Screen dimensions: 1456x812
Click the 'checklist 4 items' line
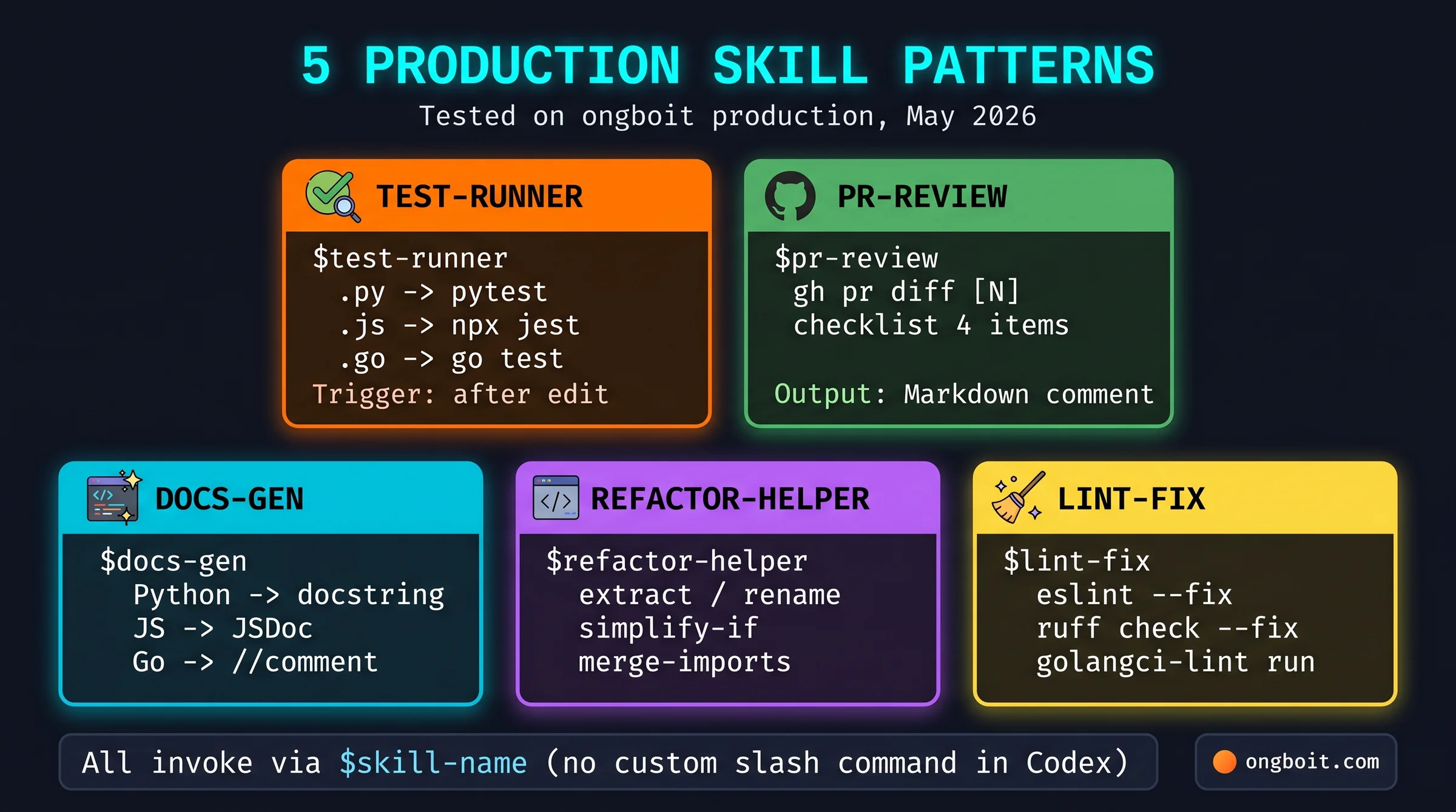(x=931, y=325)
